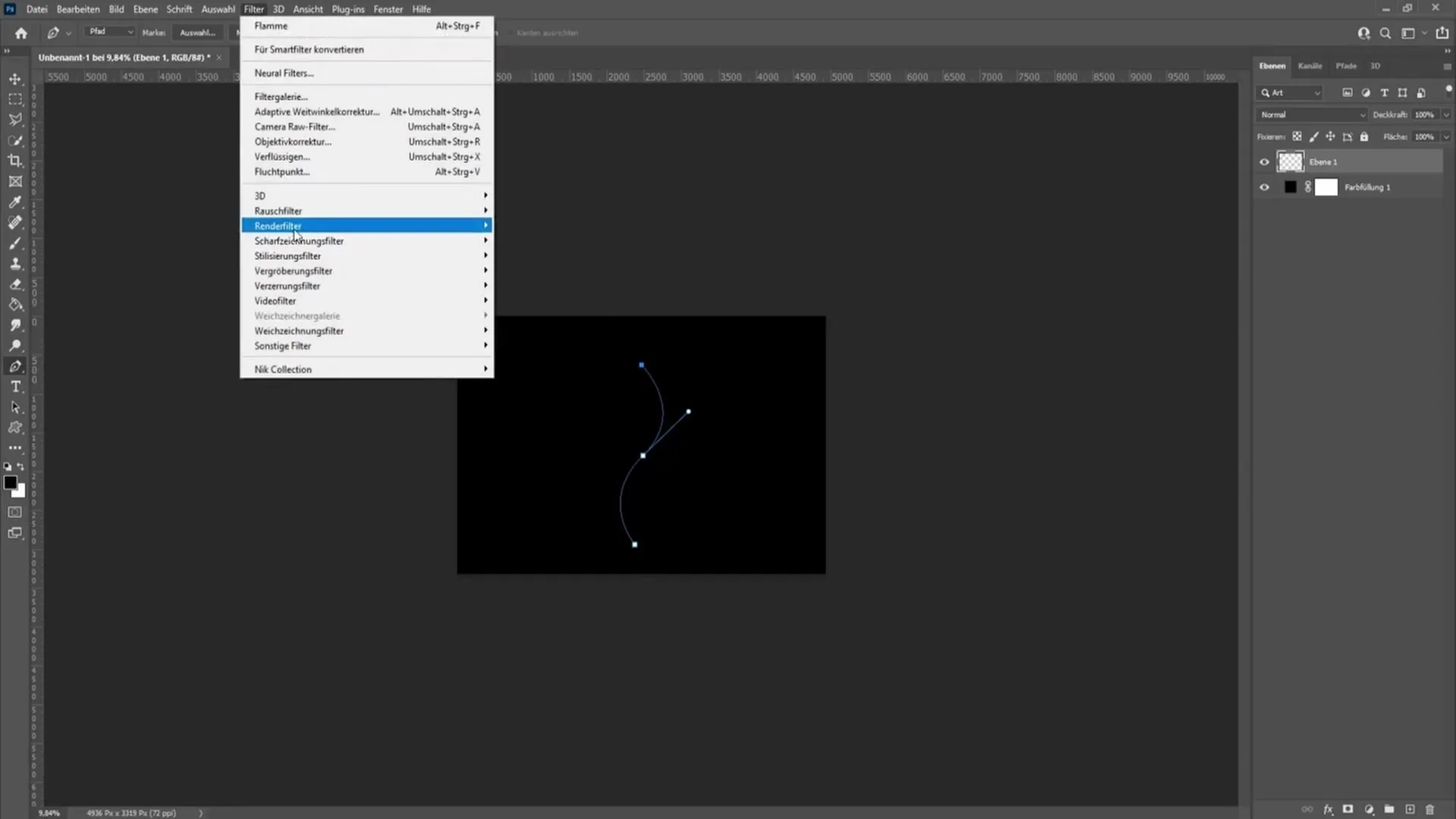The image size is (1456, 819).
Task: Select the Custom Shape tool
Action: 15,428
